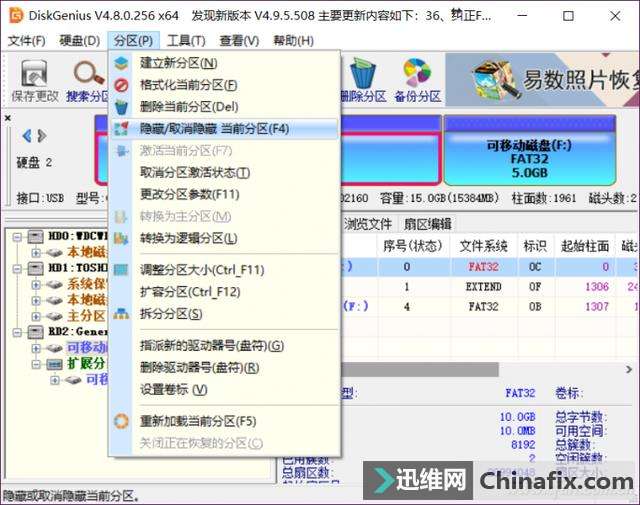
Task: Click the horizontal scrollbar right arrow
Action: tap(629, 369)
